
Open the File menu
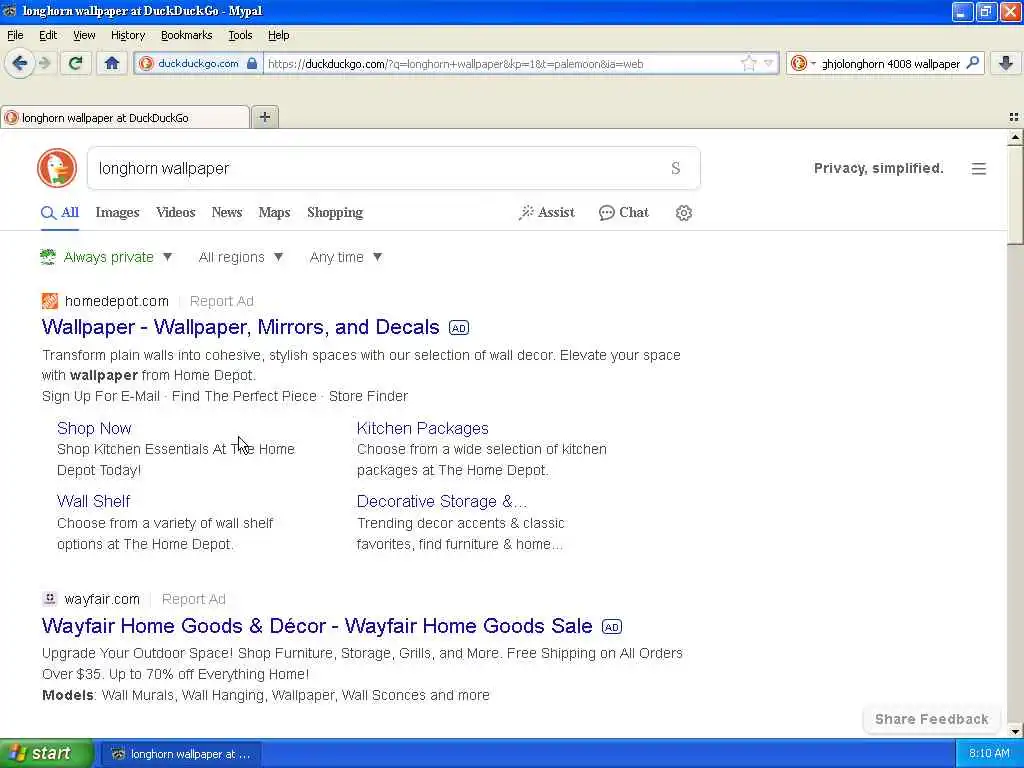pyautogui.click(x=15, y=35)
